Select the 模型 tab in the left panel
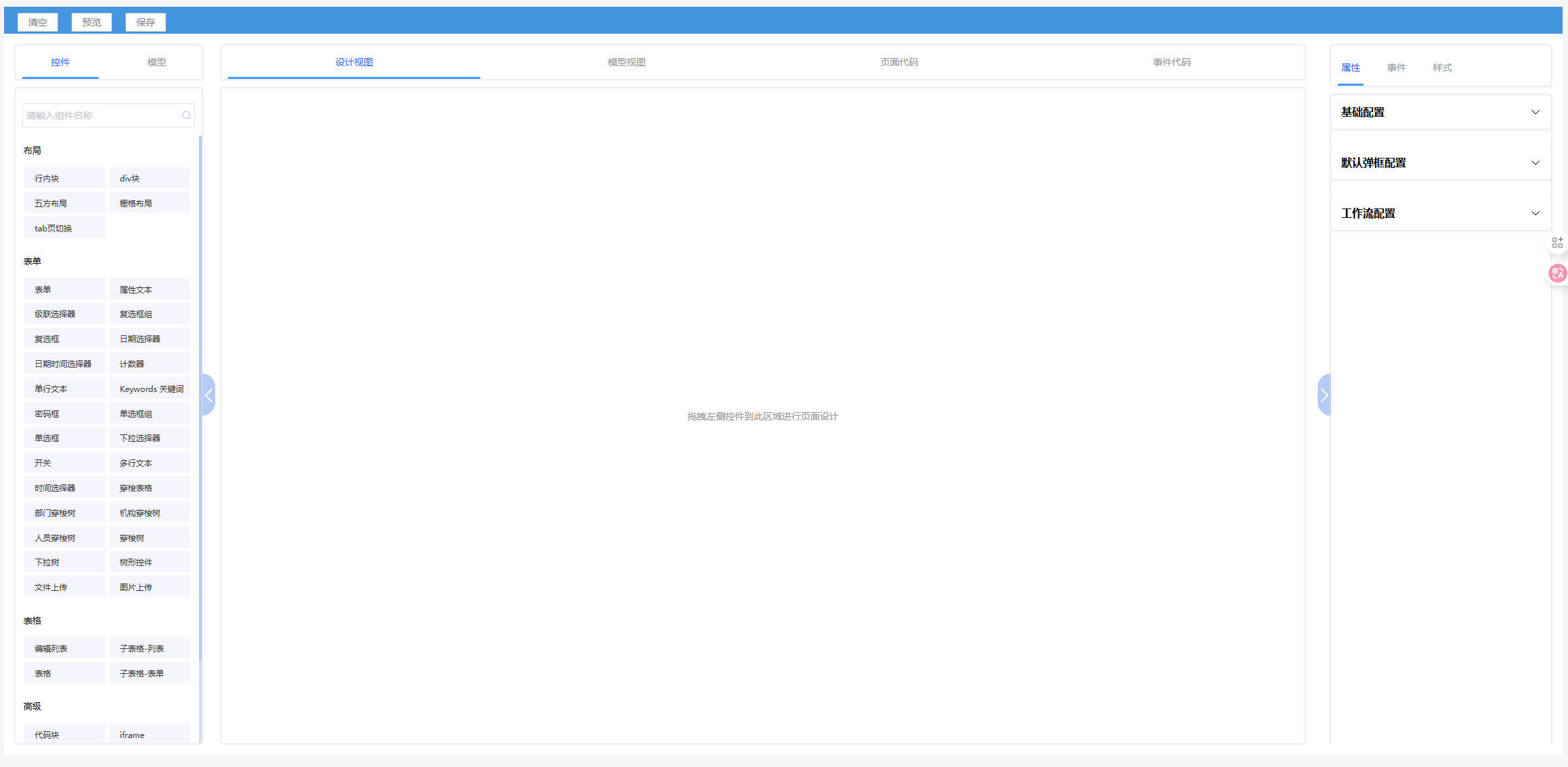Viewport: 1568px width, 767px height. [x=157, y=62]
